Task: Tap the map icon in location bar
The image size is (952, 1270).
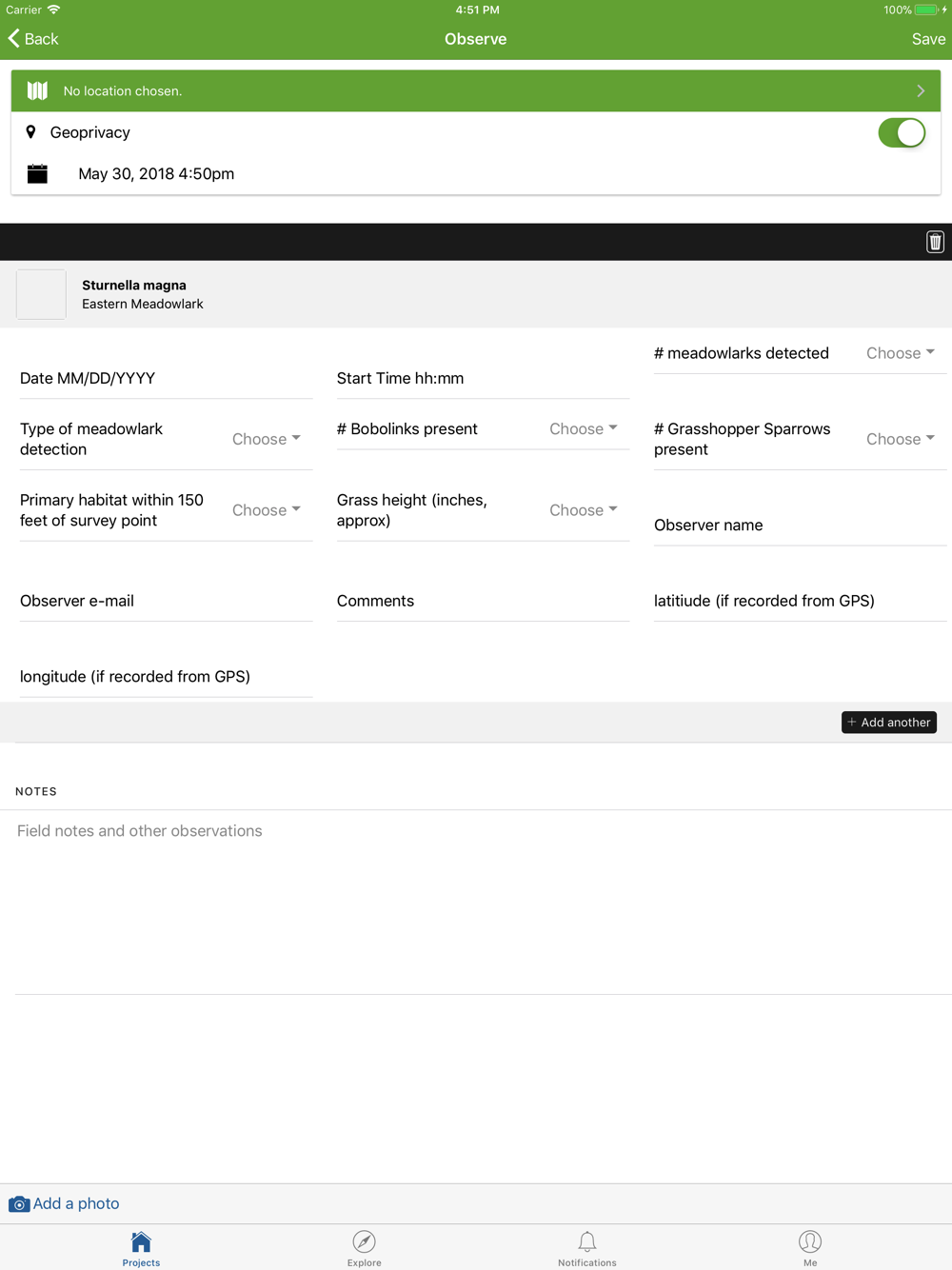Action: click(x=37, y=90)
